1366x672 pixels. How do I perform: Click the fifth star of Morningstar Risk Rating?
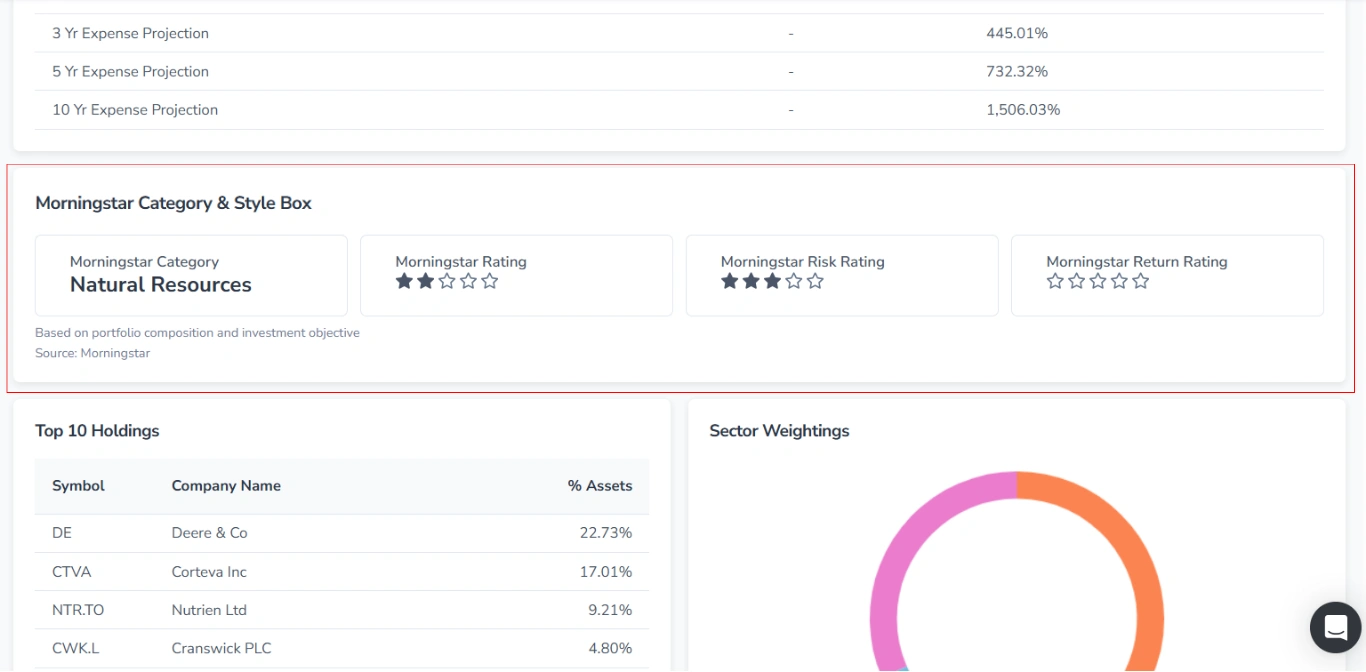tap(814, 281)
